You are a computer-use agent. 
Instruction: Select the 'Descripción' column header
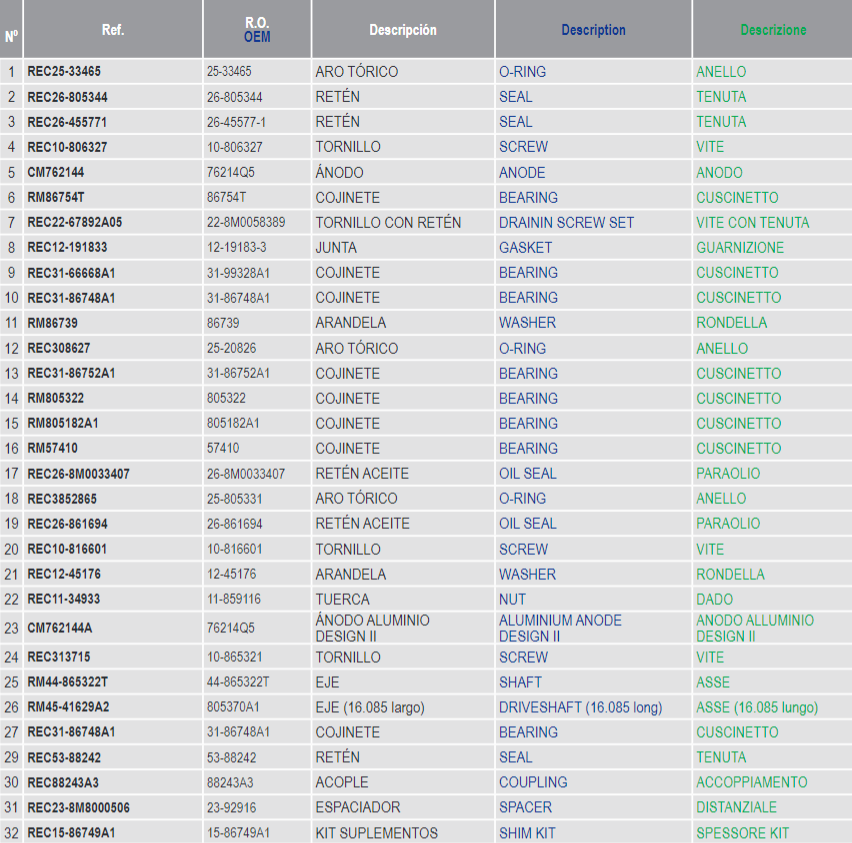click(402, 30)
